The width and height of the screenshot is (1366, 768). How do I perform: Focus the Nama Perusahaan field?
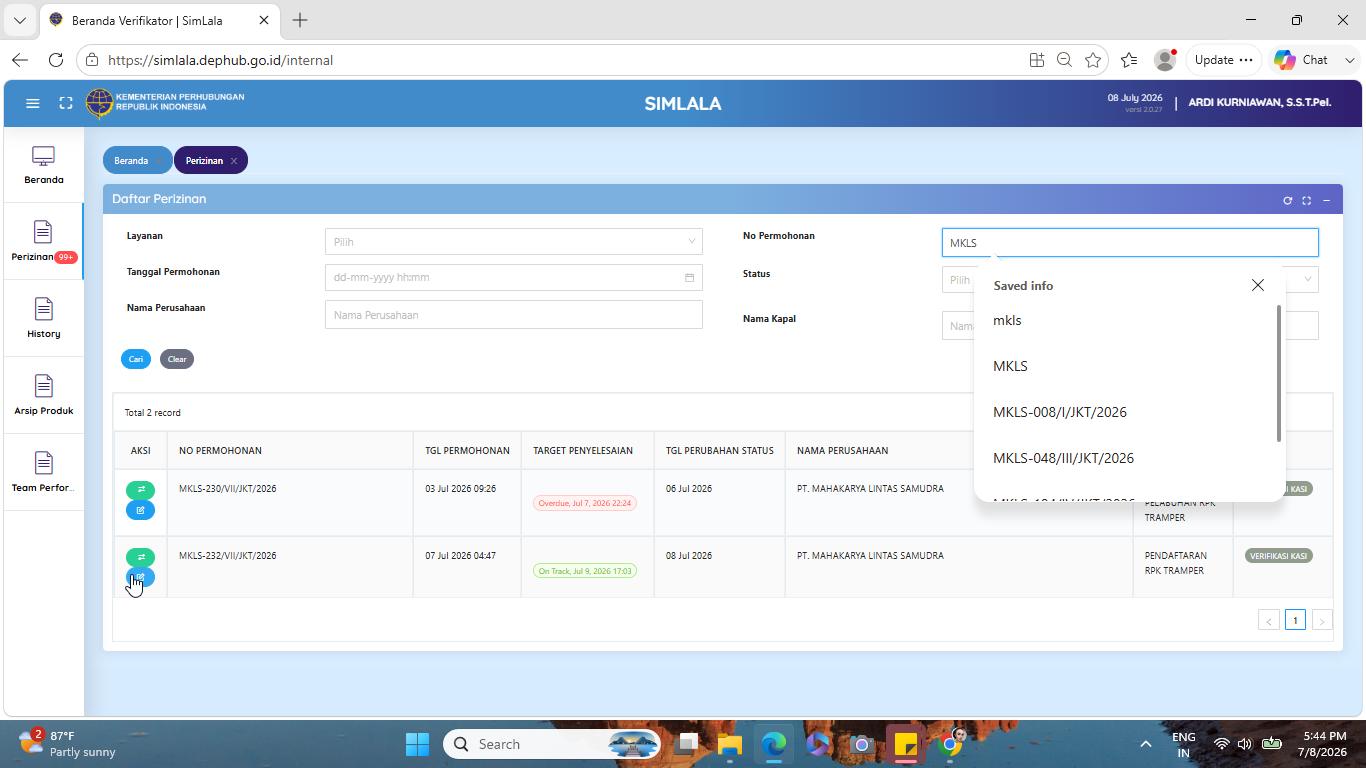[x=513, y=314]
